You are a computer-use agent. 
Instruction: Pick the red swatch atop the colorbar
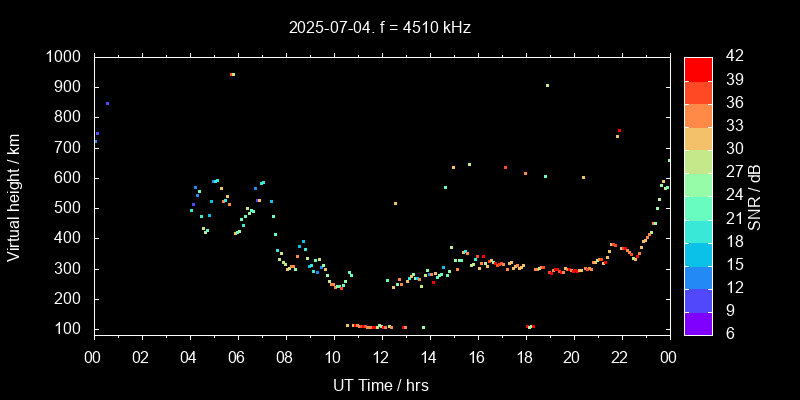(698, 68)
